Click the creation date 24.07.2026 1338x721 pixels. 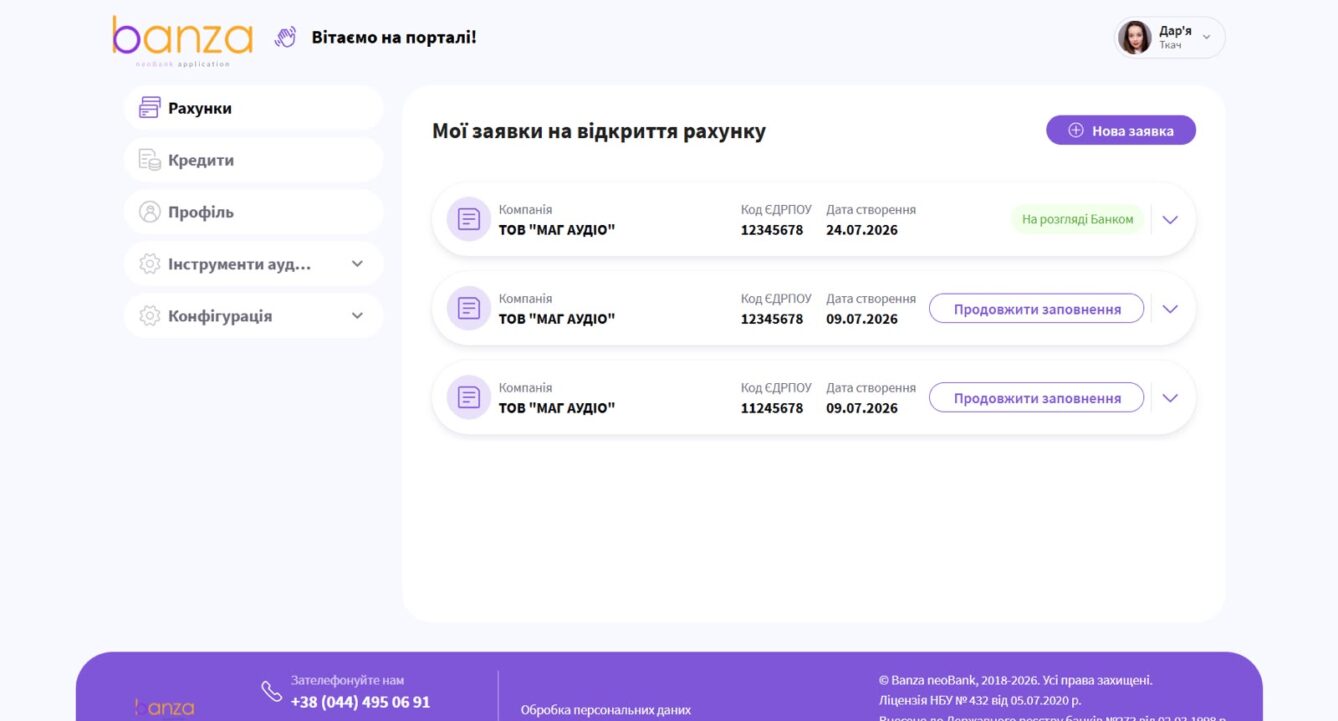tap(862, 230)
